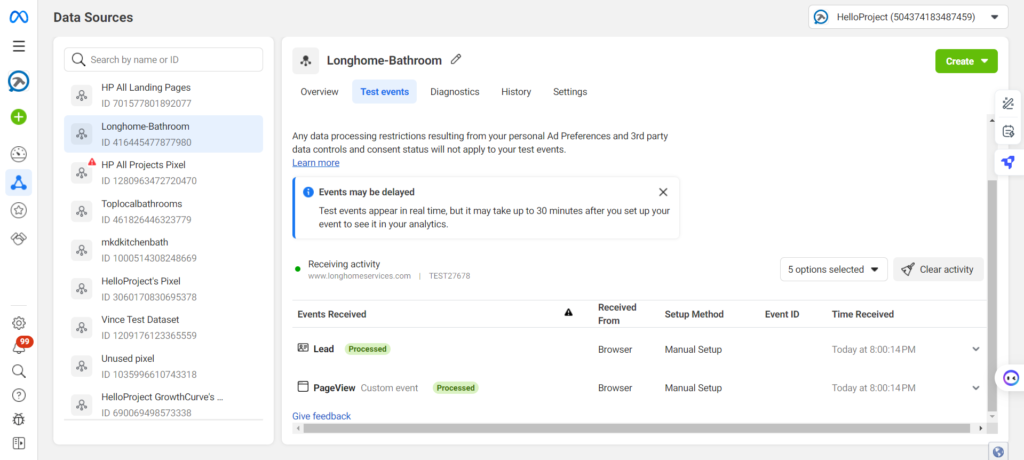Screen dimensions: 1024x460
Task: Select the Data Sources triangle icon
Action: click(x=19, y=183)
